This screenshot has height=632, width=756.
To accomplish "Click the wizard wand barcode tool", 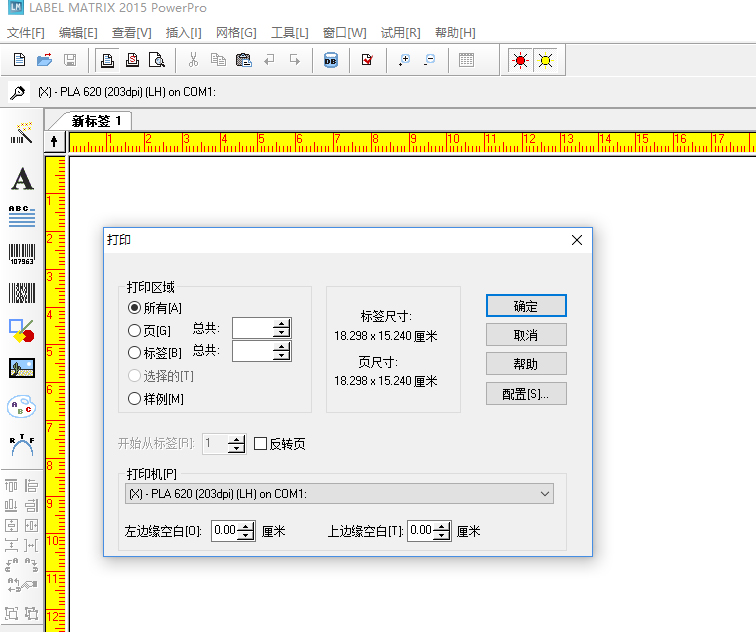I will [x=22, y=134].
